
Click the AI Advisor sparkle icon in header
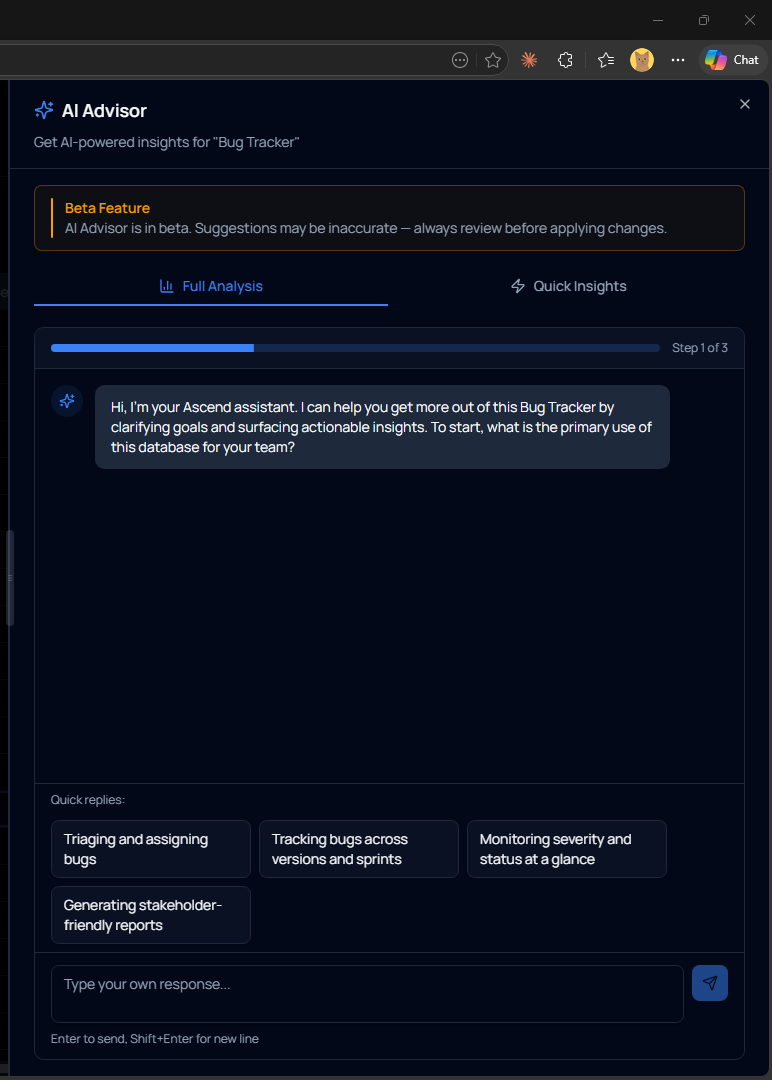point(43,110)
